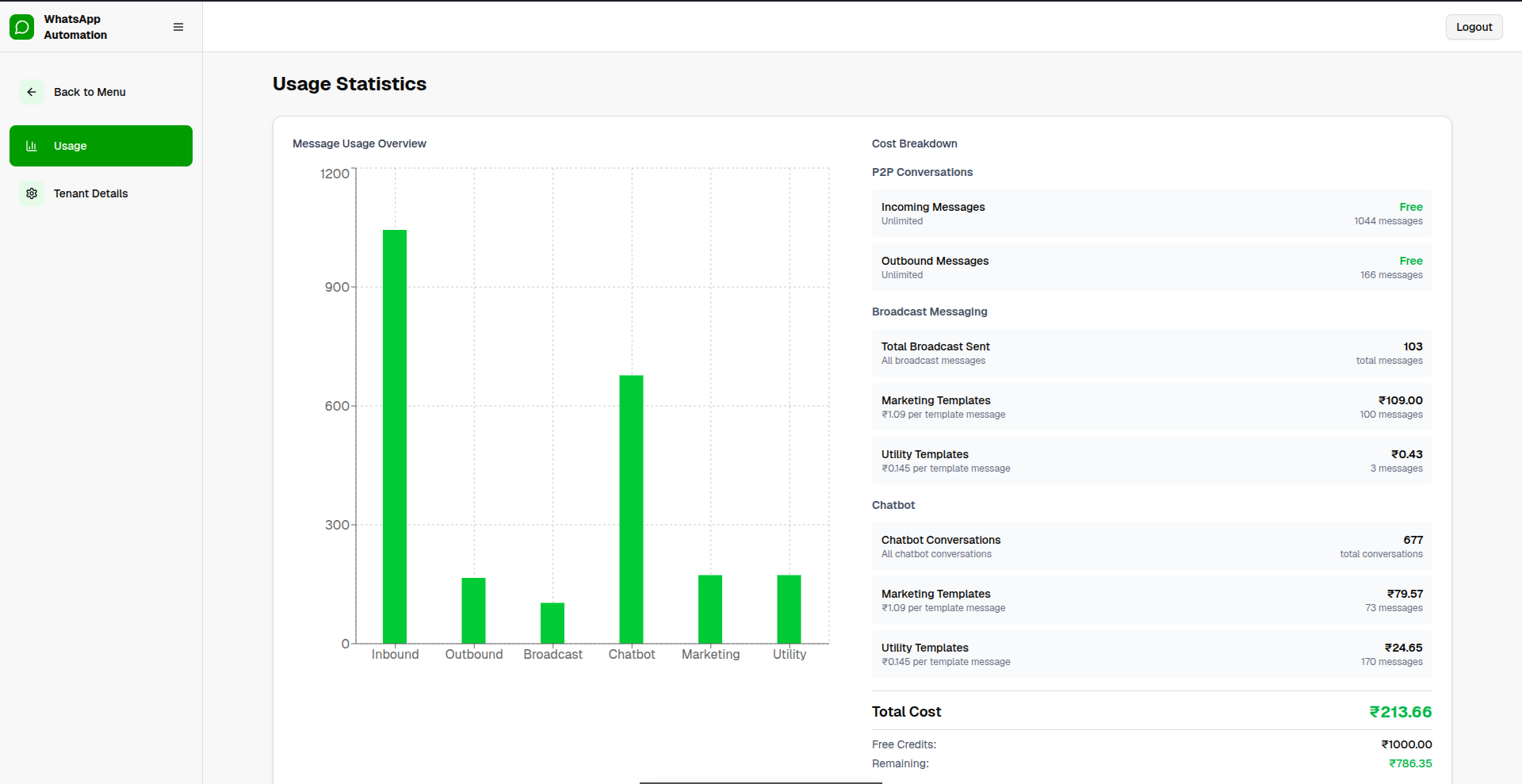Click the Total Cost label
Image resolution: width=1522 pixels, height=784 pixels.
coord(906,712)
